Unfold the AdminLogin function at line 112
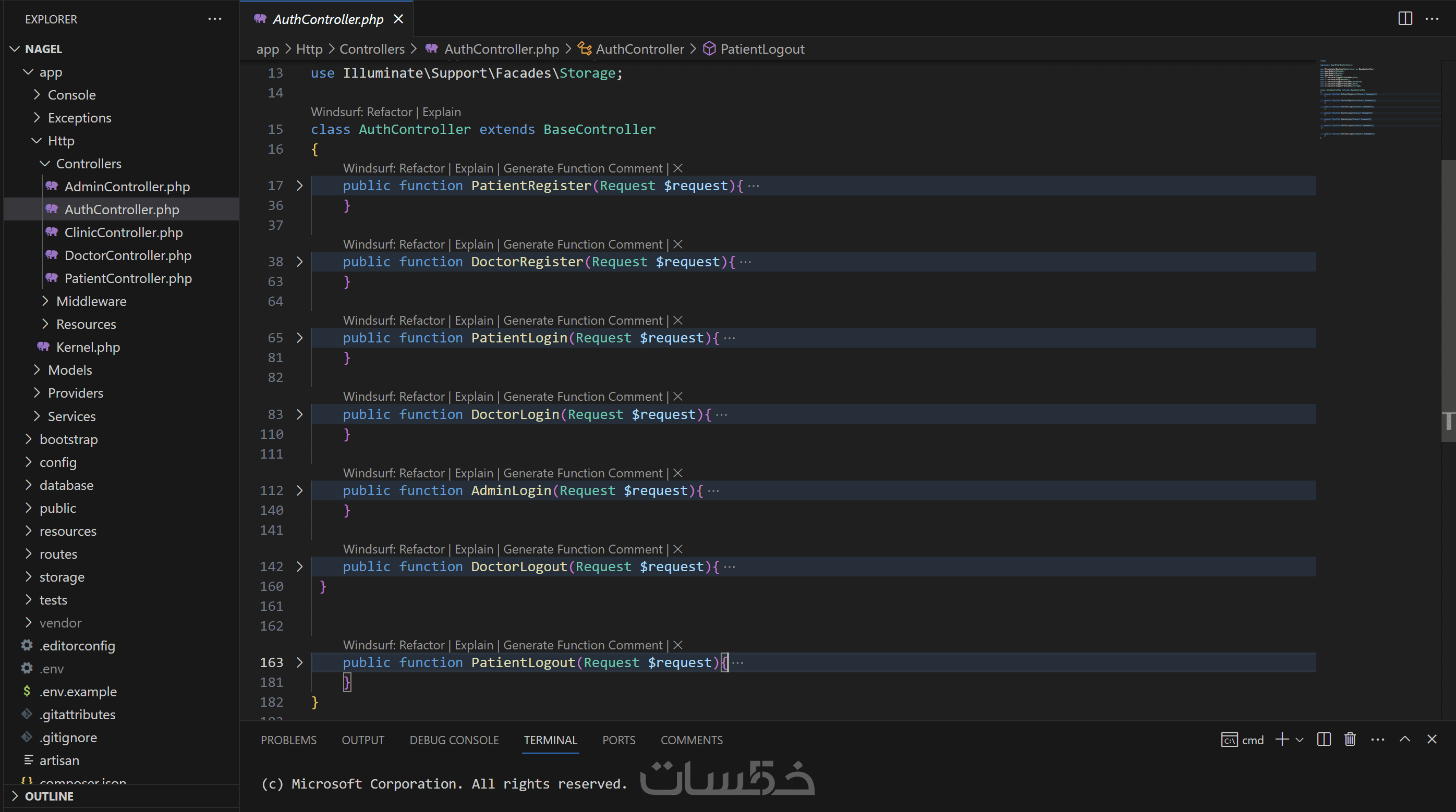Viewport: 1456px width, 812px height. pyautogui.click(x=299, y=490)
